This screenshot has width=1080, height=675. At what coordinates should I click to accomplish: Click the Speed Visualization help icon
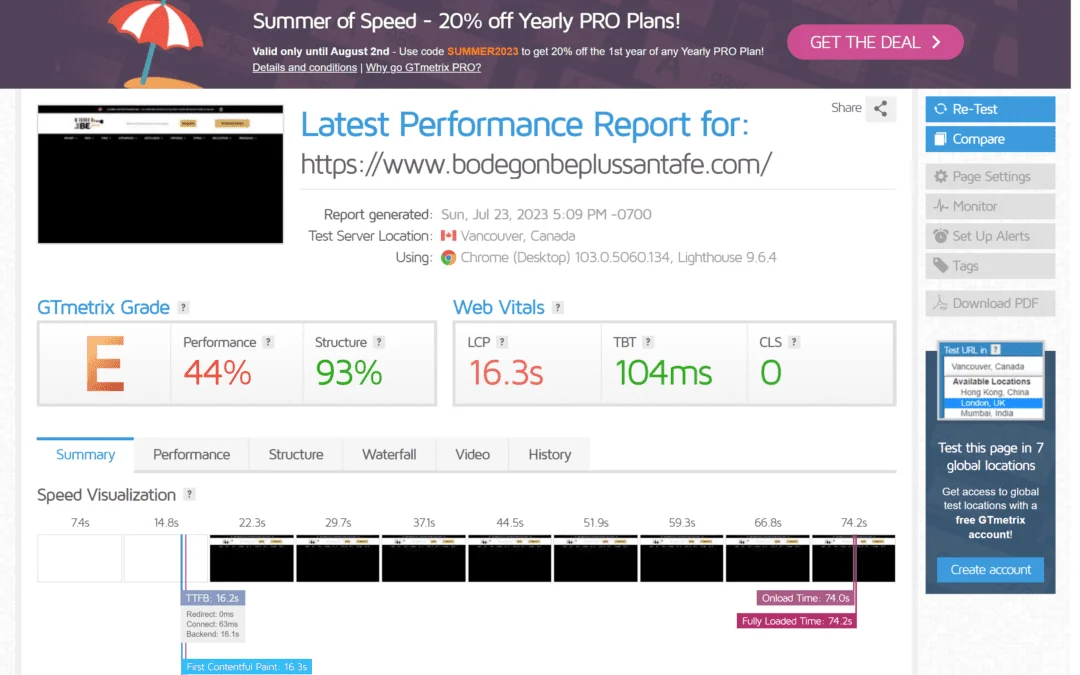[x=190, y=495]
